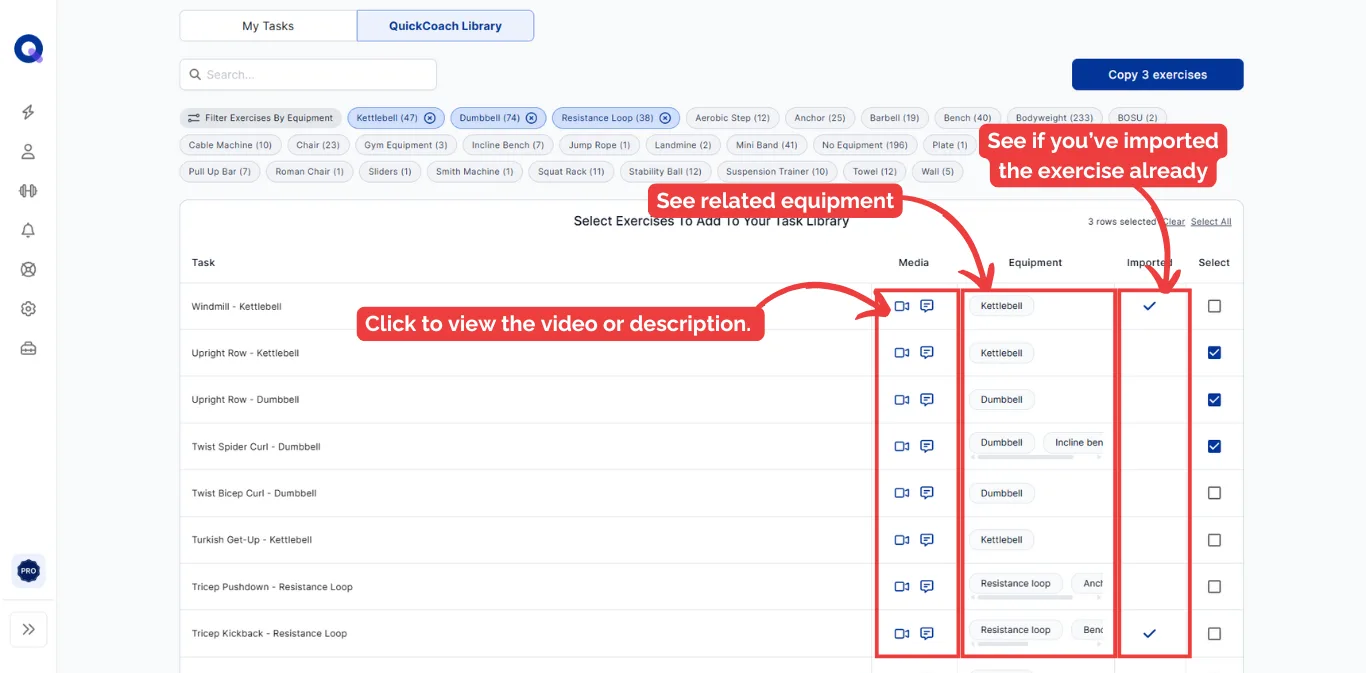View video for Upright Row - Kettlebell

[x=902, y=353]
